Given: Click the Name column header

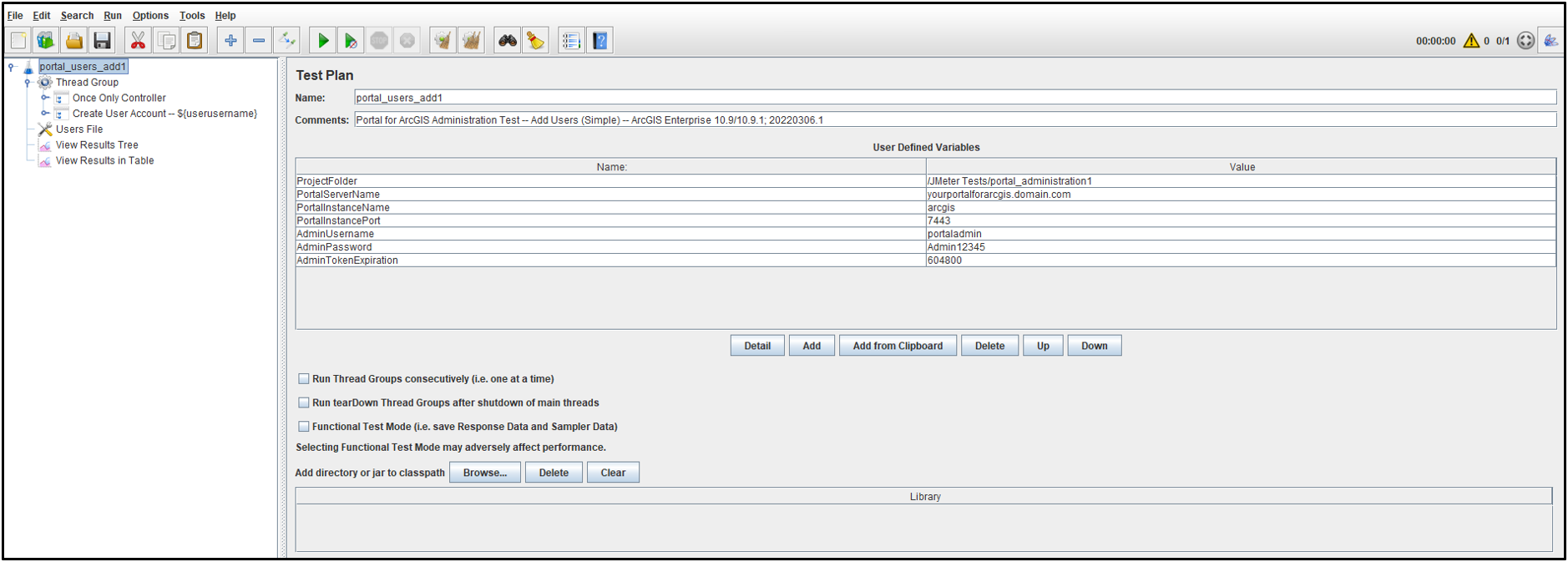Looking at the screenshot, I should click(610, 167).
